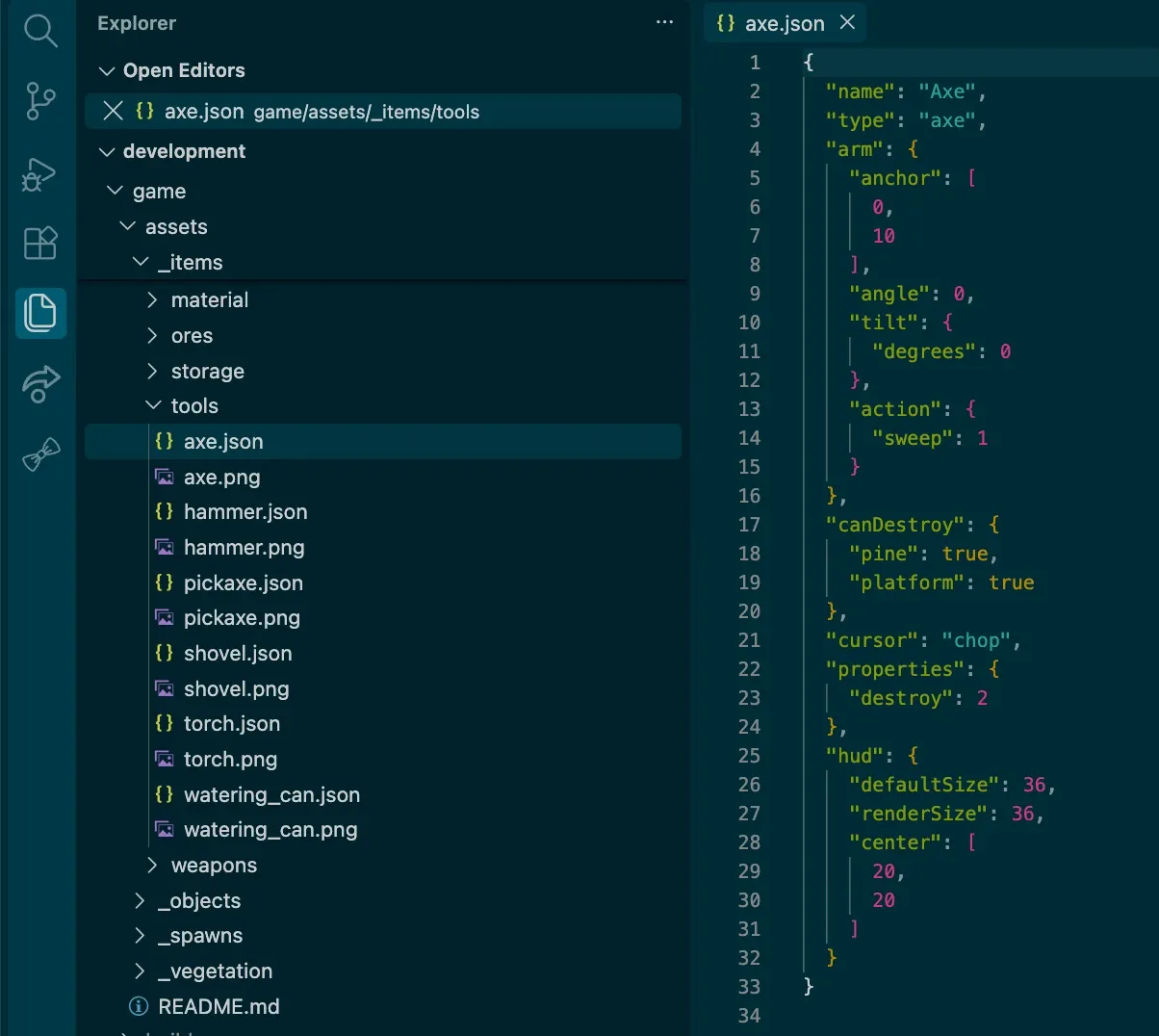Click the info icon beside README.md
The height and width of the screenshot is (1036, 1159).
pyautogui.click(x=139, y=1006)
